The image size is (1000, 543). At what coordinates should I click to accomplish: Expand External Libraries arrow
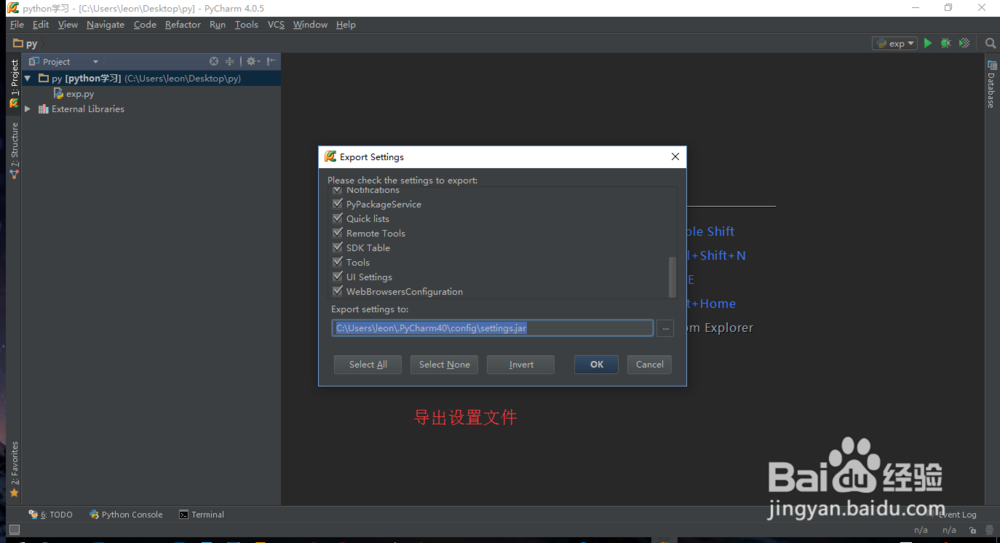pos(27,109)
